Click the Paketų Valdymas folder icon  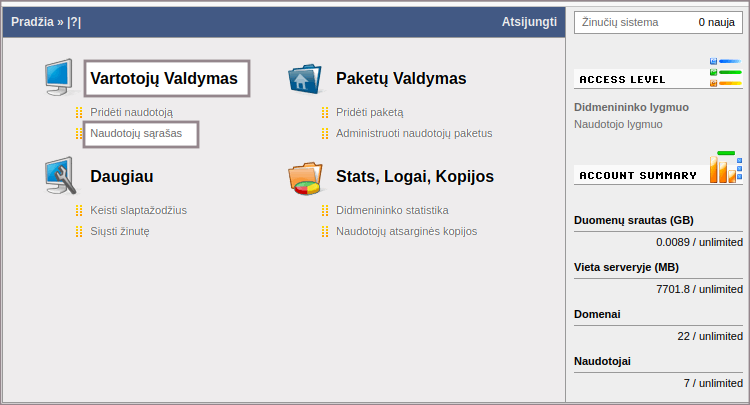point(304,78)
